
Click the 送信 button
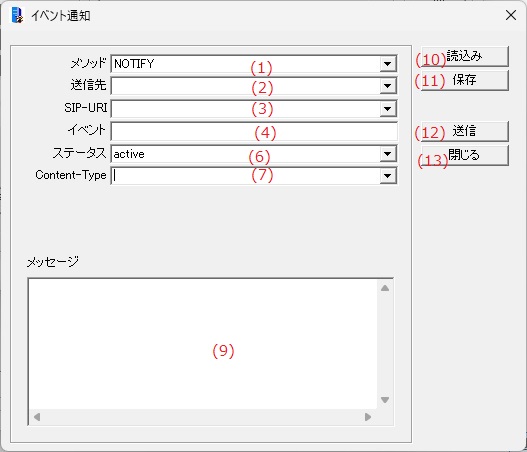[x=464, y=131]
